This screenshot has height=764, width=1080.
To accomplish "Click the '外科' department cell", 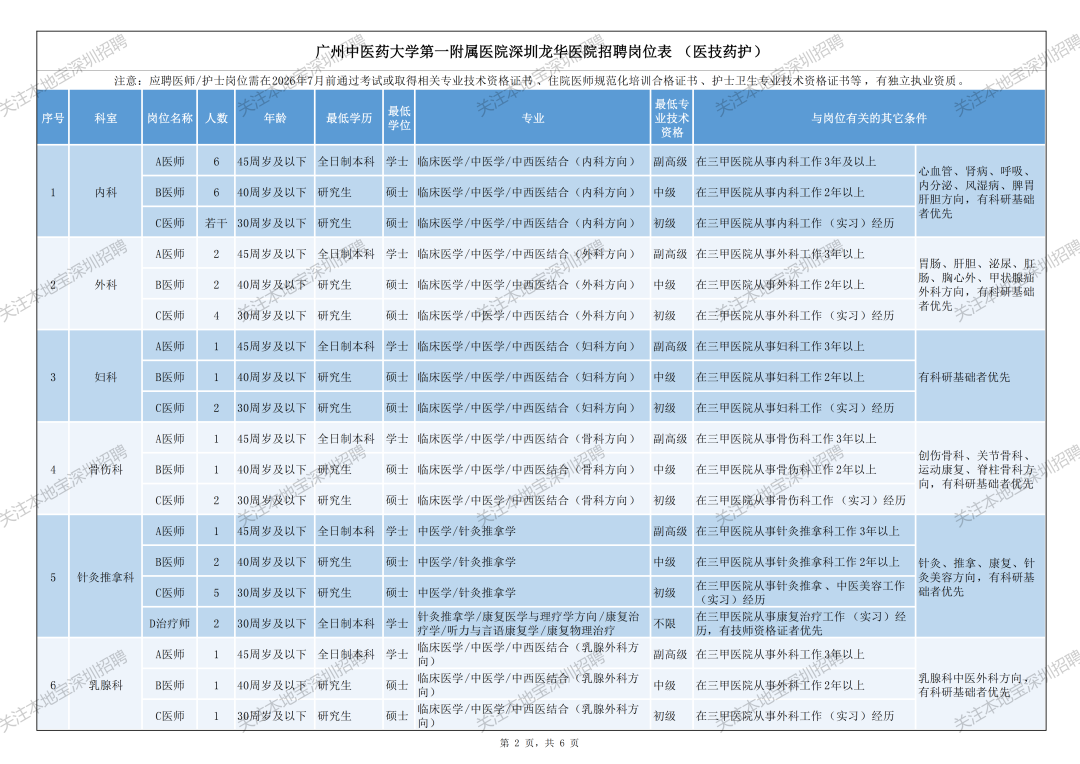I will [105, 285].
